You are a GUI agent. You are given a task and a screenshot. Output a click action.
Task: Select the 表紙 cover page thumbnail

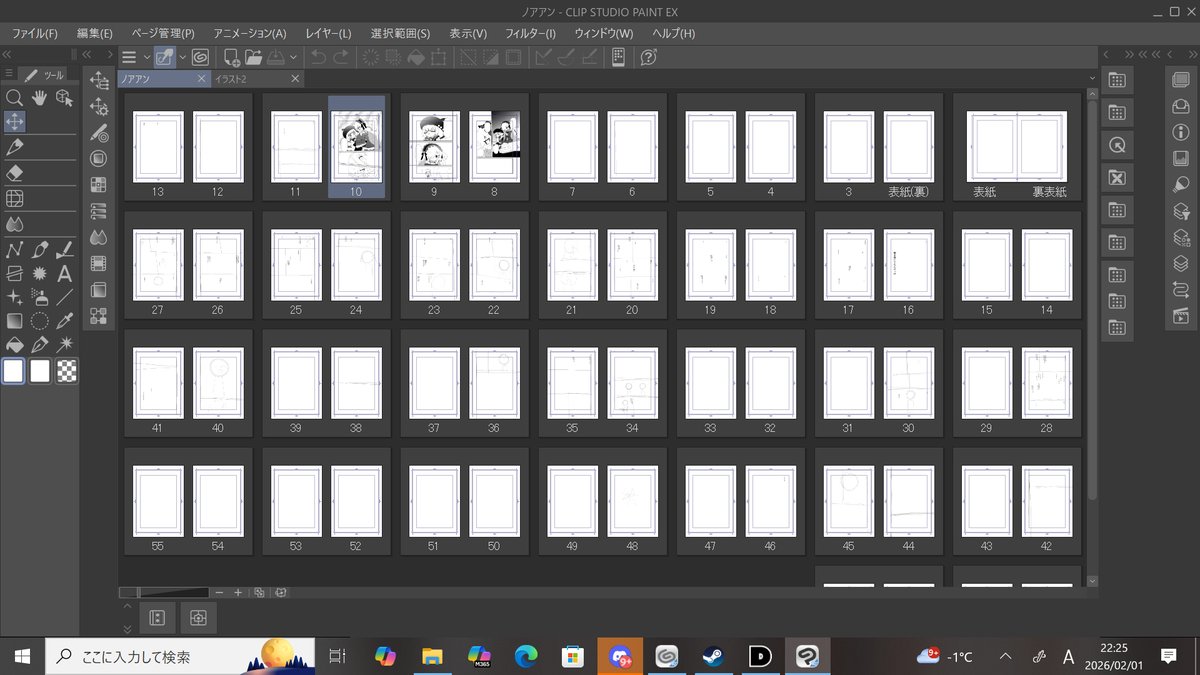tap(992, 147)
